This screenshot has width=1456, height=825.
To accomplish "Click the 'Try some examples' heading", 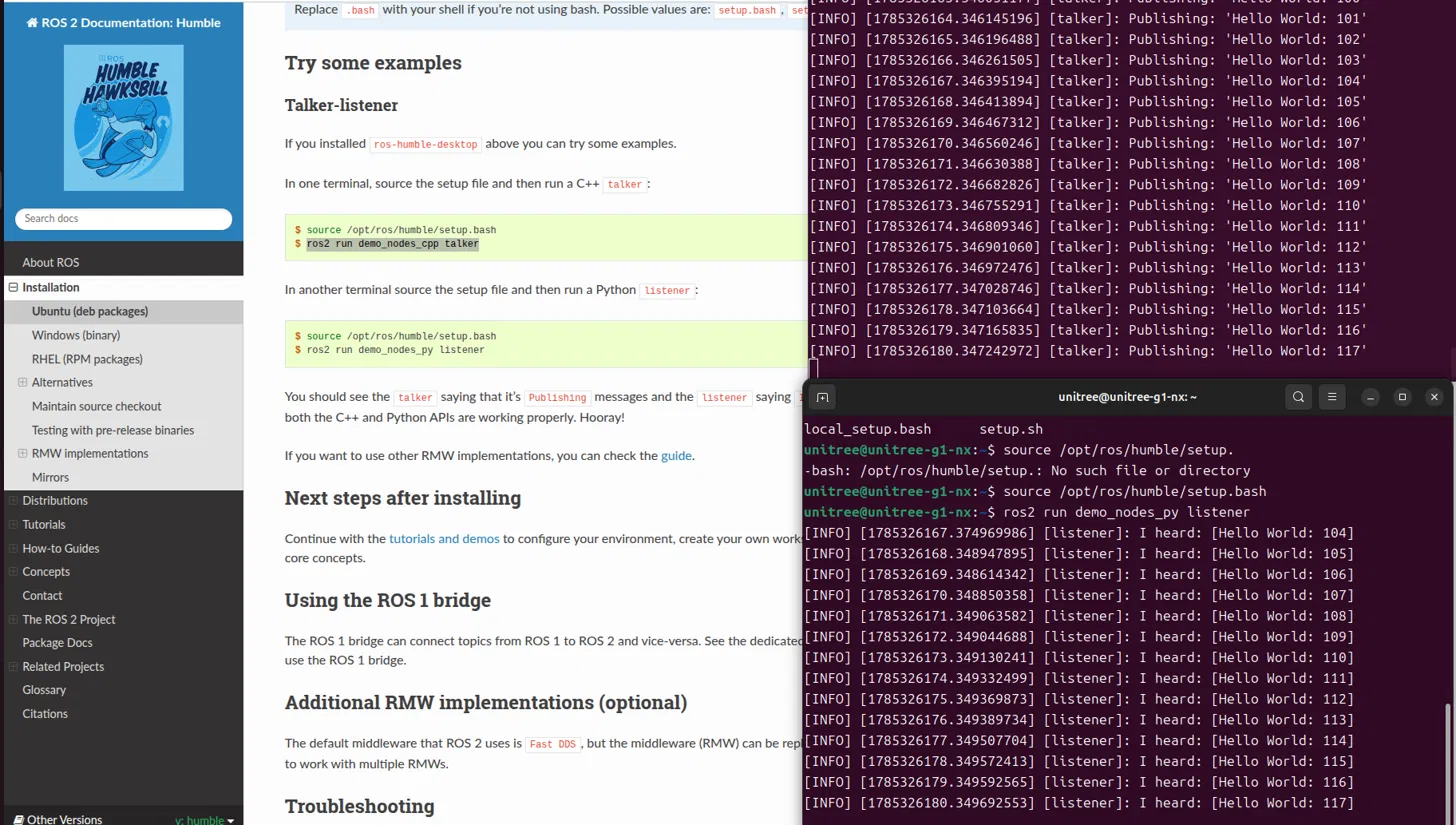I will pos(373,63).
